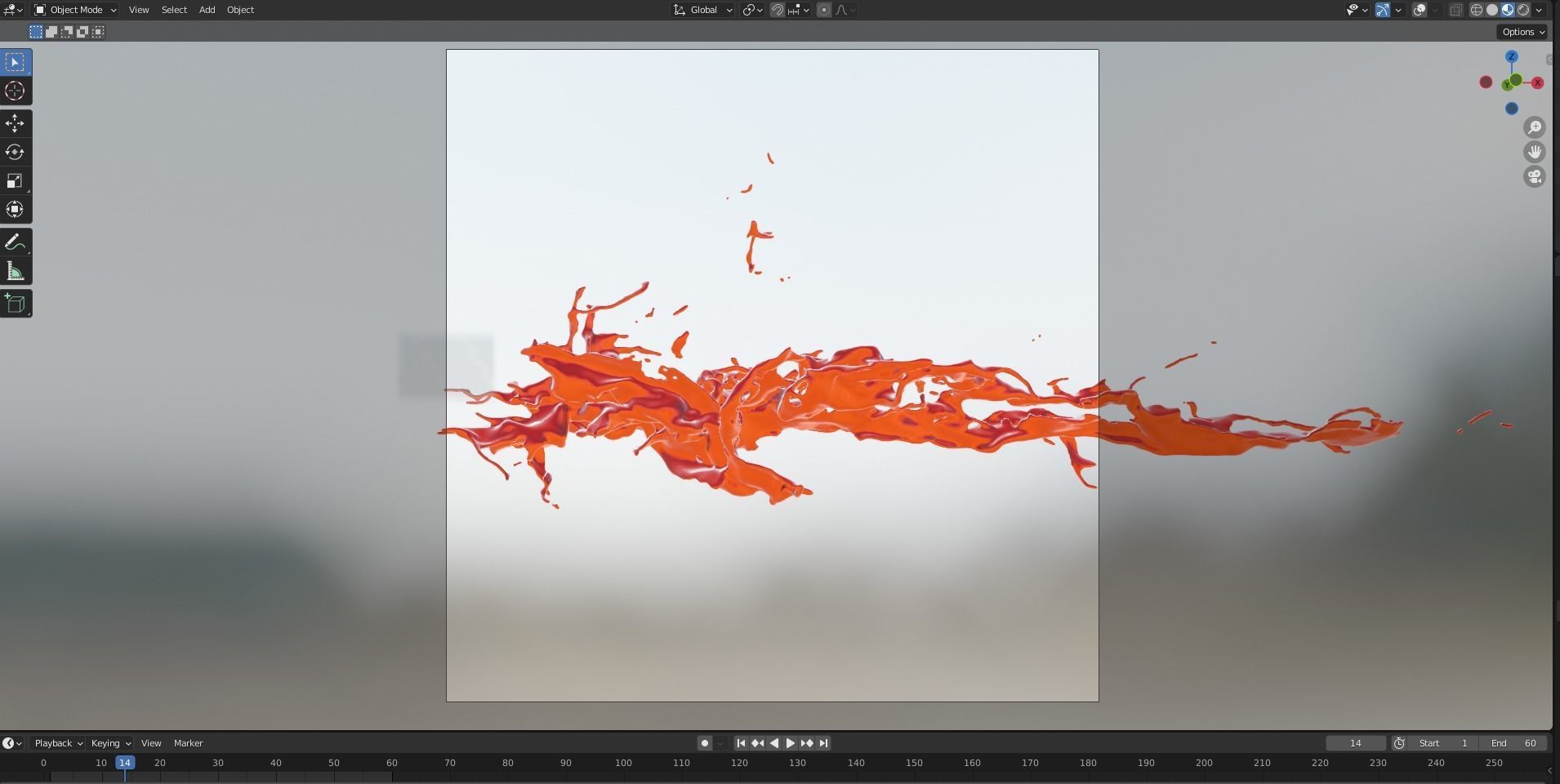Open the Select menu
The width and height of the screenshot is (1560, 784).
coord(174,10)
